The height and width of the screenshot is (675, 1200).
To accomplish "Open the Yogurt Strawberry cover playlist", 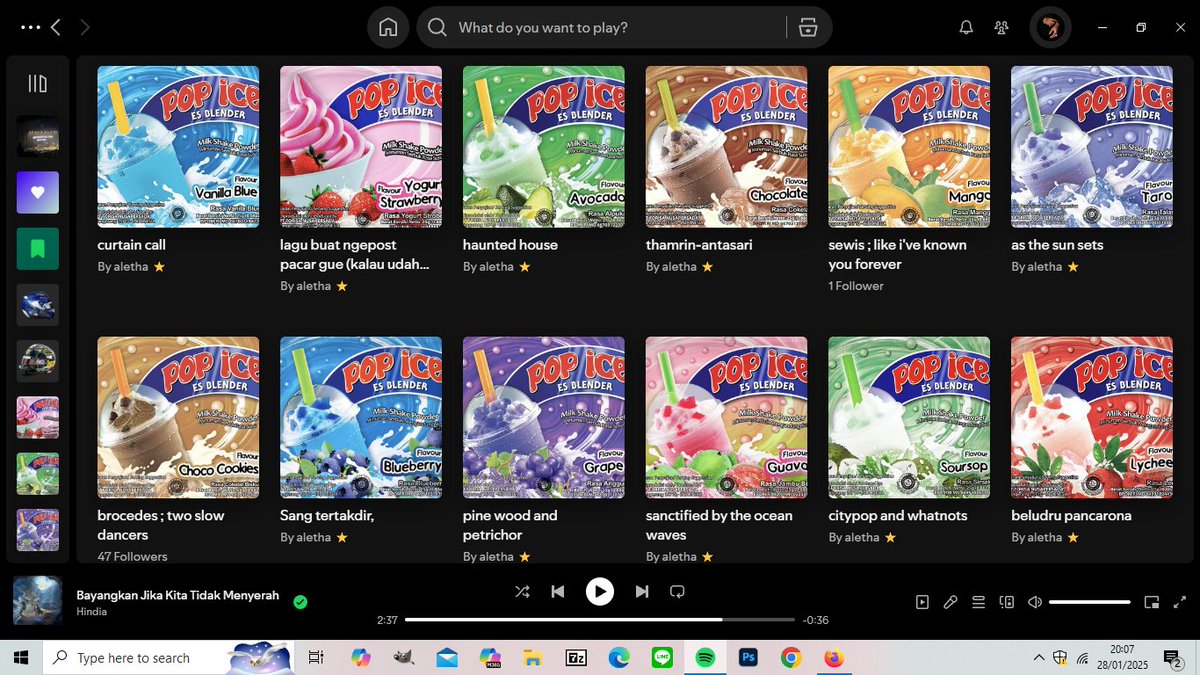I will point(361,147).
